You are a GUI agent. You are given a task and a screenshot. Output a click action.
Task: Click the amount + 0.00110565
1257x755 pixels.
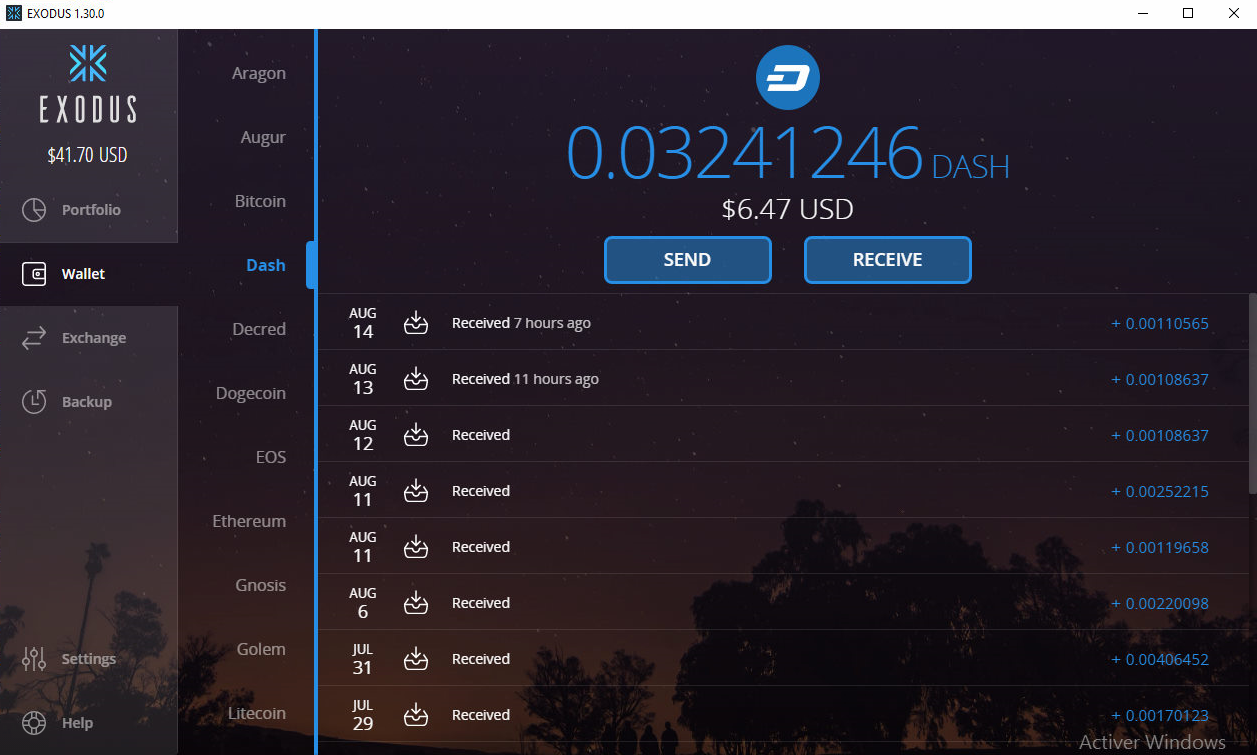coord(1160,324)
